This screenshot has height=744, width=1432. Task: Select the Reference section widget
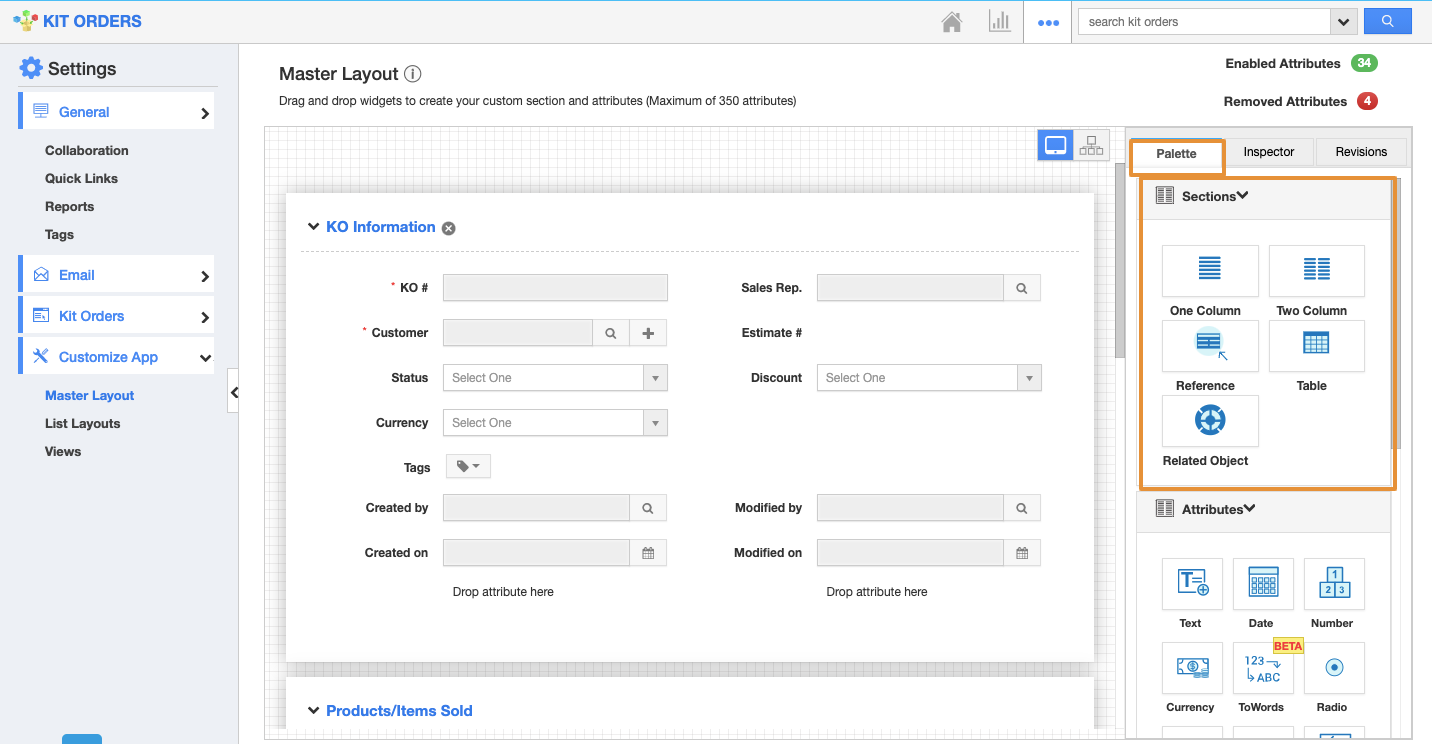tap(1210, 346)
